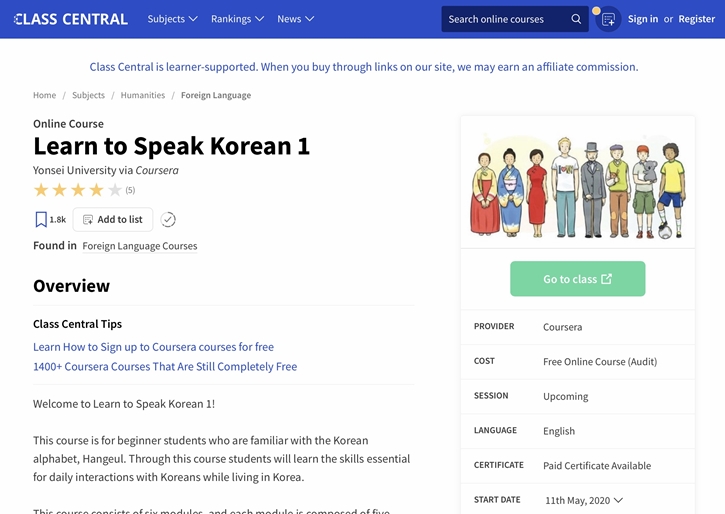Click the Learn to Speak Korean 1 title
The height and width of the screenshot is (514, 725).
(x=171, y=146)
